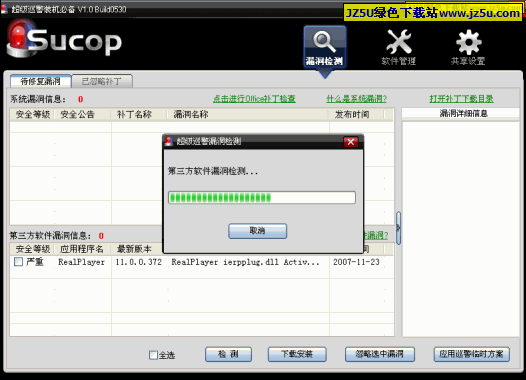The image size is (526, 380).
Task: Click the 下载安装 button
Action: (x=297, y=354)
